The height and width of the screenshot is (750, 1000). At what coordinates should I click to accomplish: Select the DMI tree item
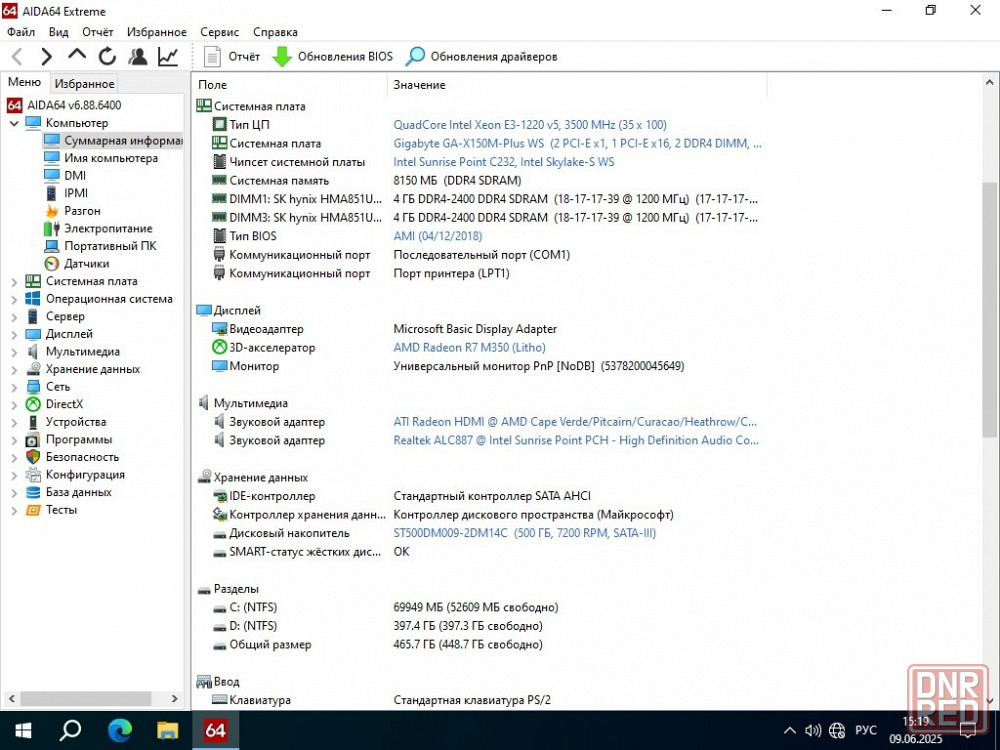click(64, 175)
